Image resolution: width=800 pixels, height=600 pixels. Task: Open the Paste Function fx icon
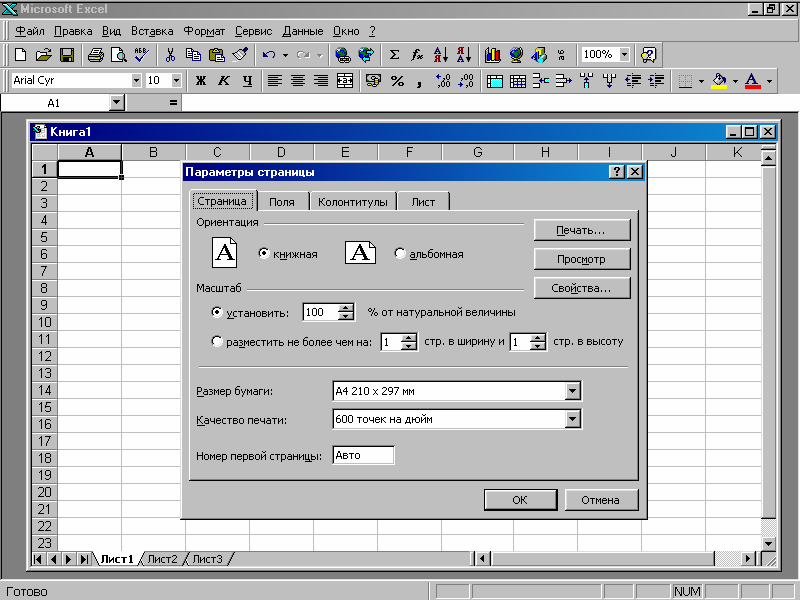tap(417, 55)
